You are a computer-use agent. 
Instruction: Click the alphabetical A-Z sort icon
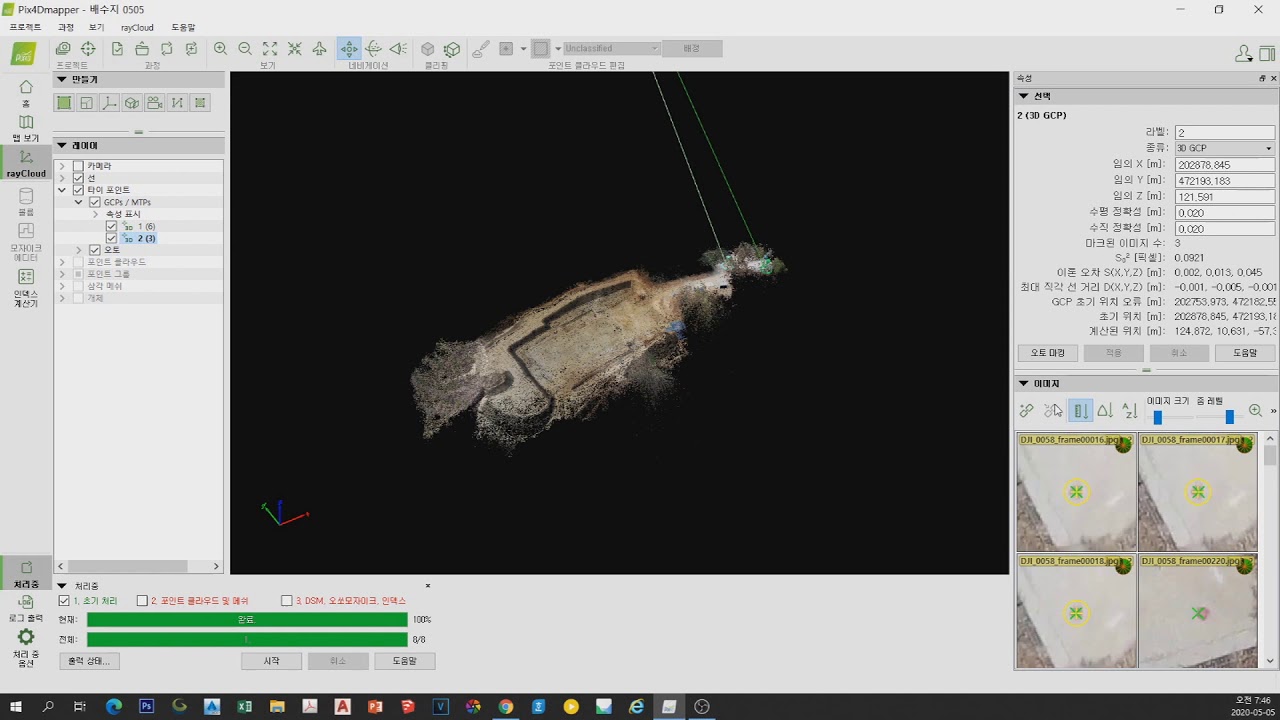coord(1129,411)
